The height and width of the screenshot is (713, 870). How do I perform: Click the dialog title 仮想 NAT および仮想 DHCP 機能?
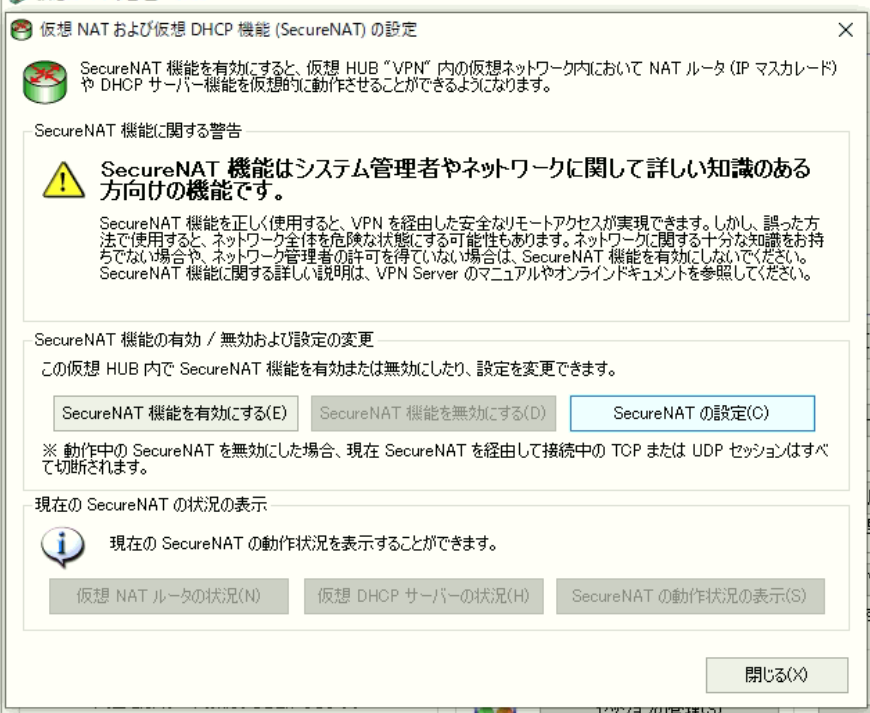point(229,29)
